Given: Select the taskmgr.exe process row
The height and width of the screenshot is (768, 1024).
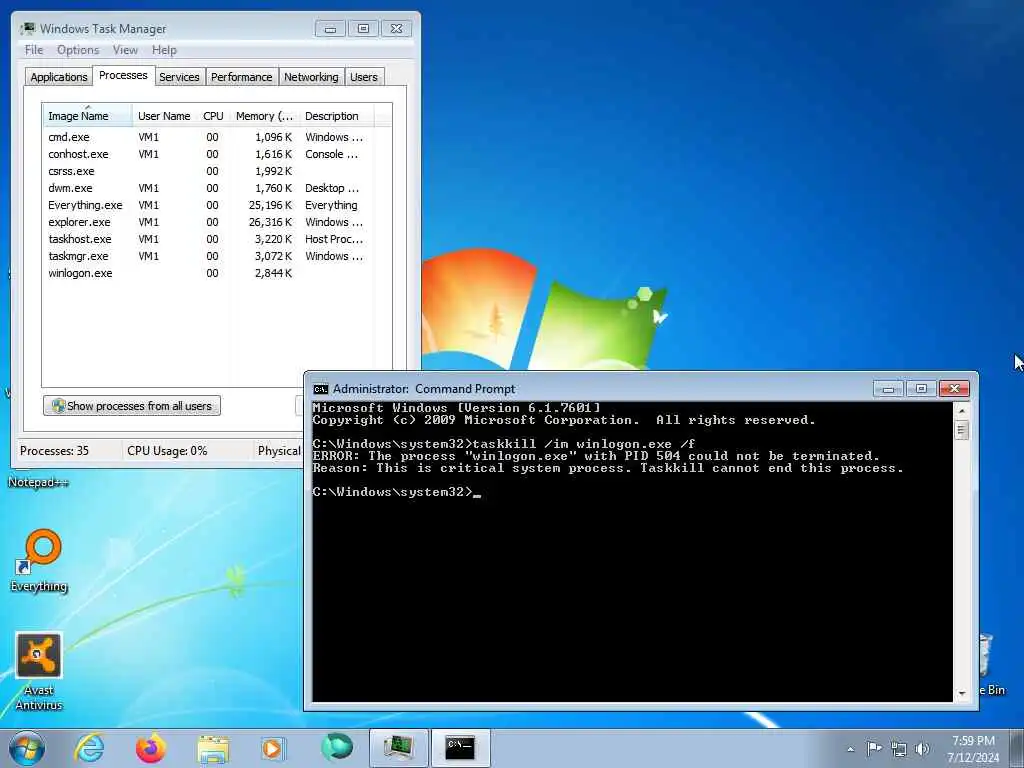Looking at the screenshot, I should (209, 256).
